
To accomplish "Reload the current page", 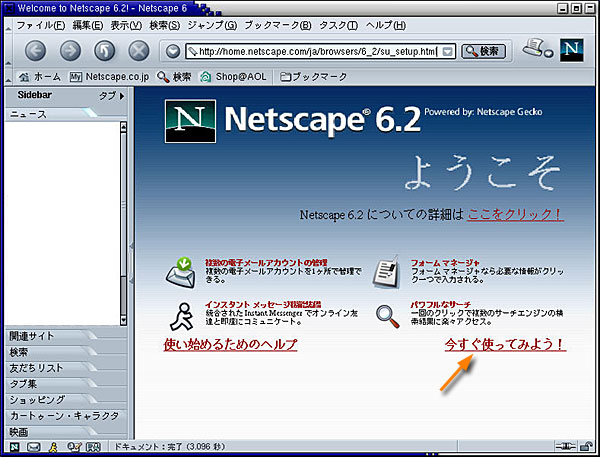I will [x=104, y=51].
